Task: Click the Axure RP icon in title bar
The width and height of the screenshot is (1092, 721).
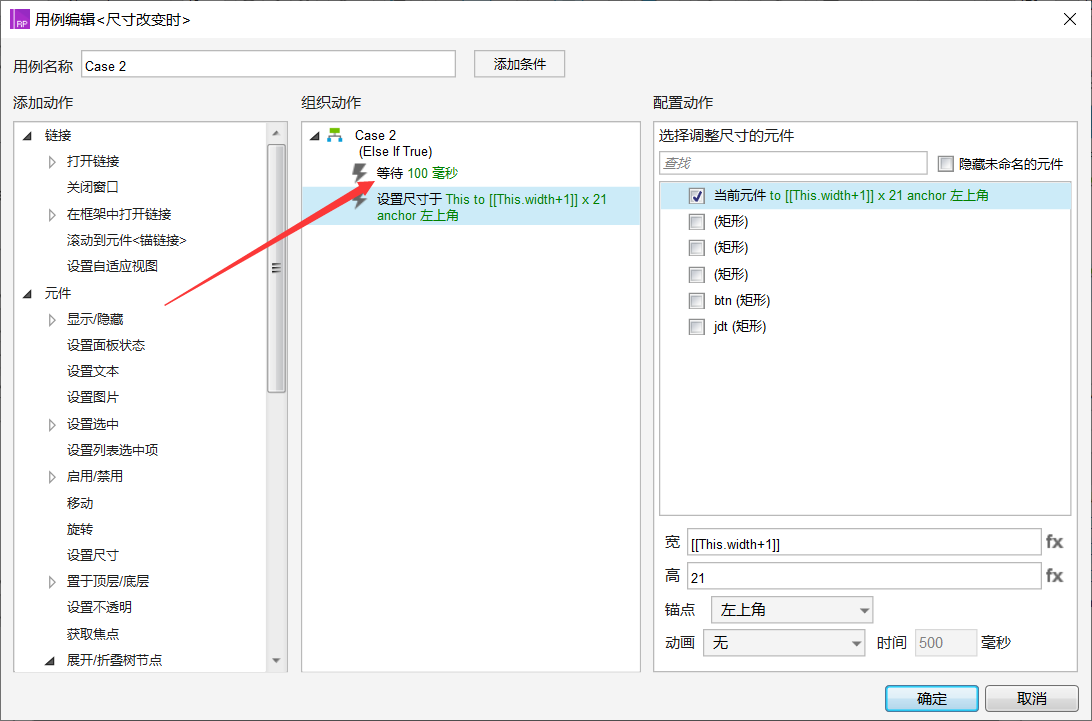Action: point(19,19)
